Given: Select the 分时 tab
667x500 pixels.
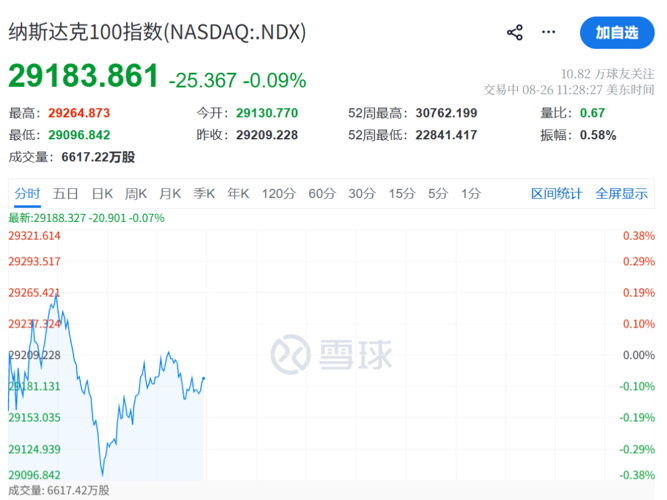Looking at the screenshot, I should [x=27, y=194].
